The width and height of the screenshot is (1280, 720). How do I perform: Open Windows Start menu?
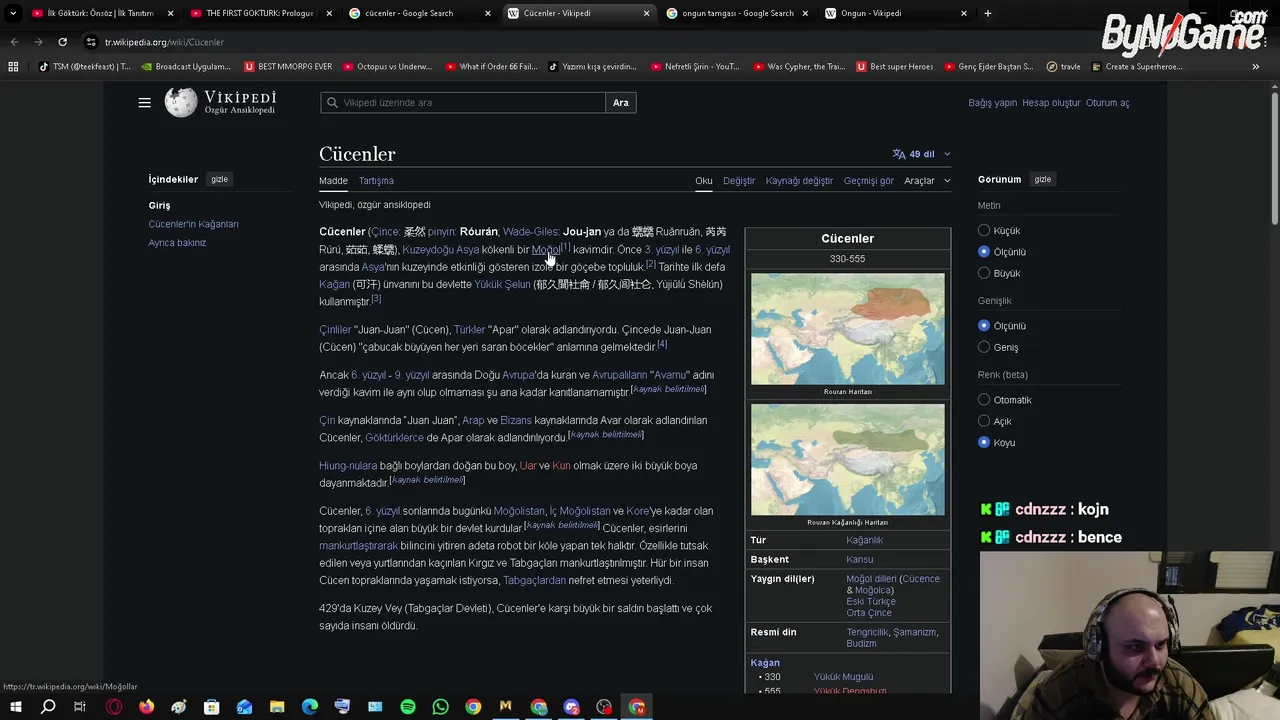pyautogui.click(x=15, y=707)
